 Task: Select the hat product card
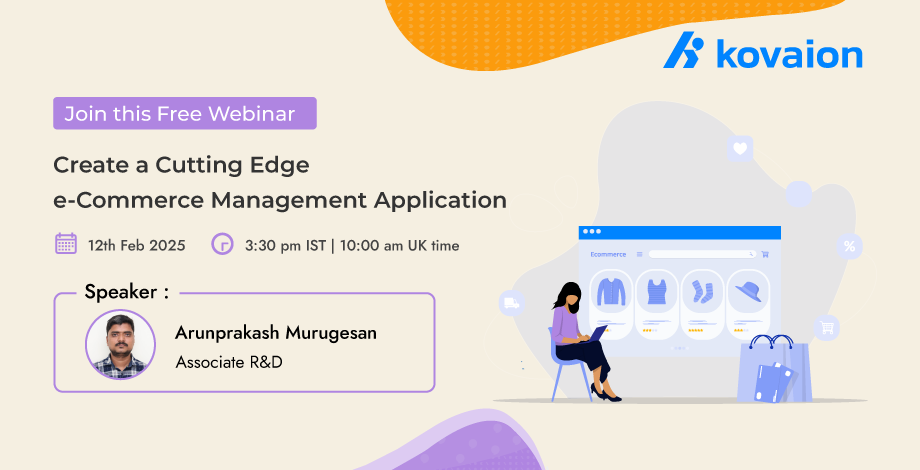coord(747,301)
